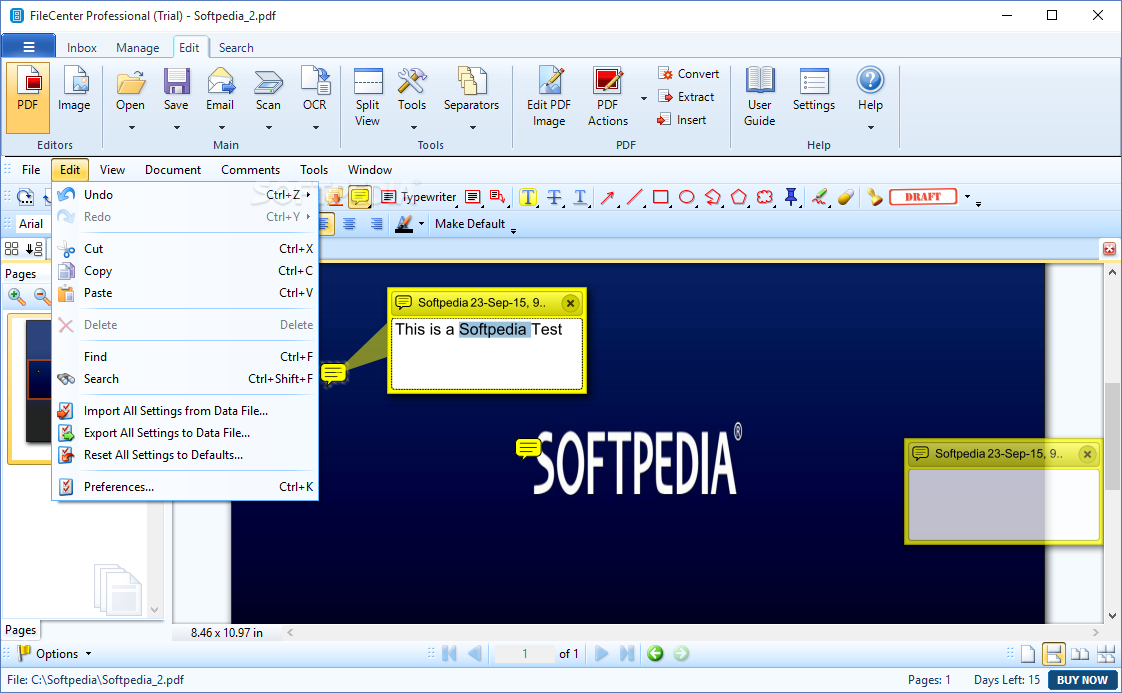
Task: Expand the Tools dropdown in ribbon
Action: point(413,127)
